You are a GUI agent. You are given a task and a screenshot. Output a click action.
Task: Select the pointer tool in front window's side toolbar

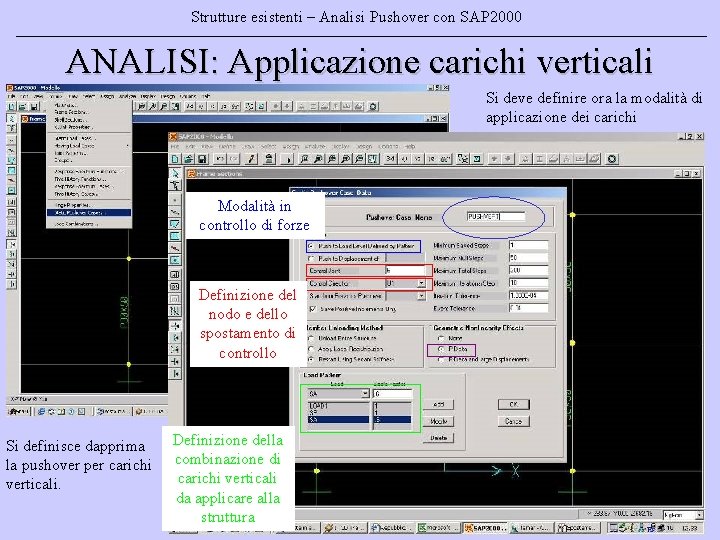click(x=175, y=174)
